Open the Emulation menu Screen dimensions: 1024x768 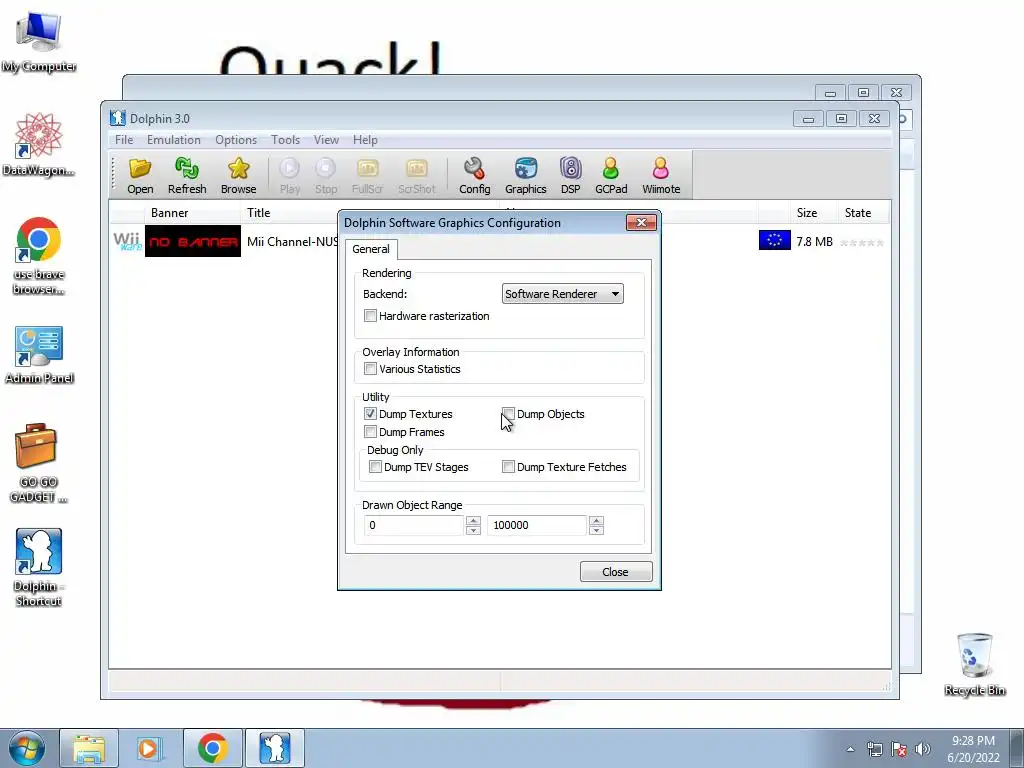click(174, 140)
